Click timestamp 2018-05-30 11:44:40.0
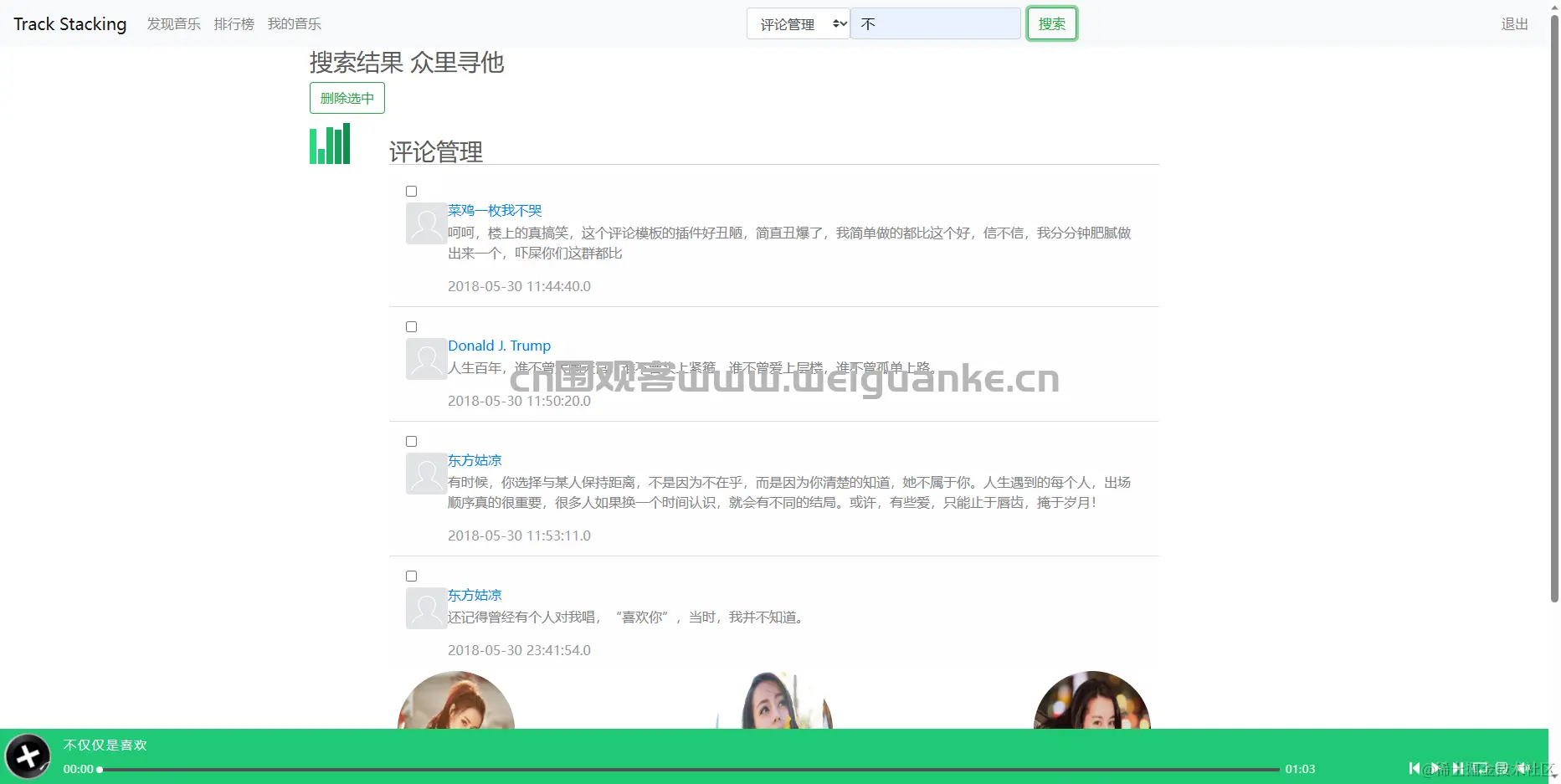Screen dimensions: 1561x784 pos(519,286)
